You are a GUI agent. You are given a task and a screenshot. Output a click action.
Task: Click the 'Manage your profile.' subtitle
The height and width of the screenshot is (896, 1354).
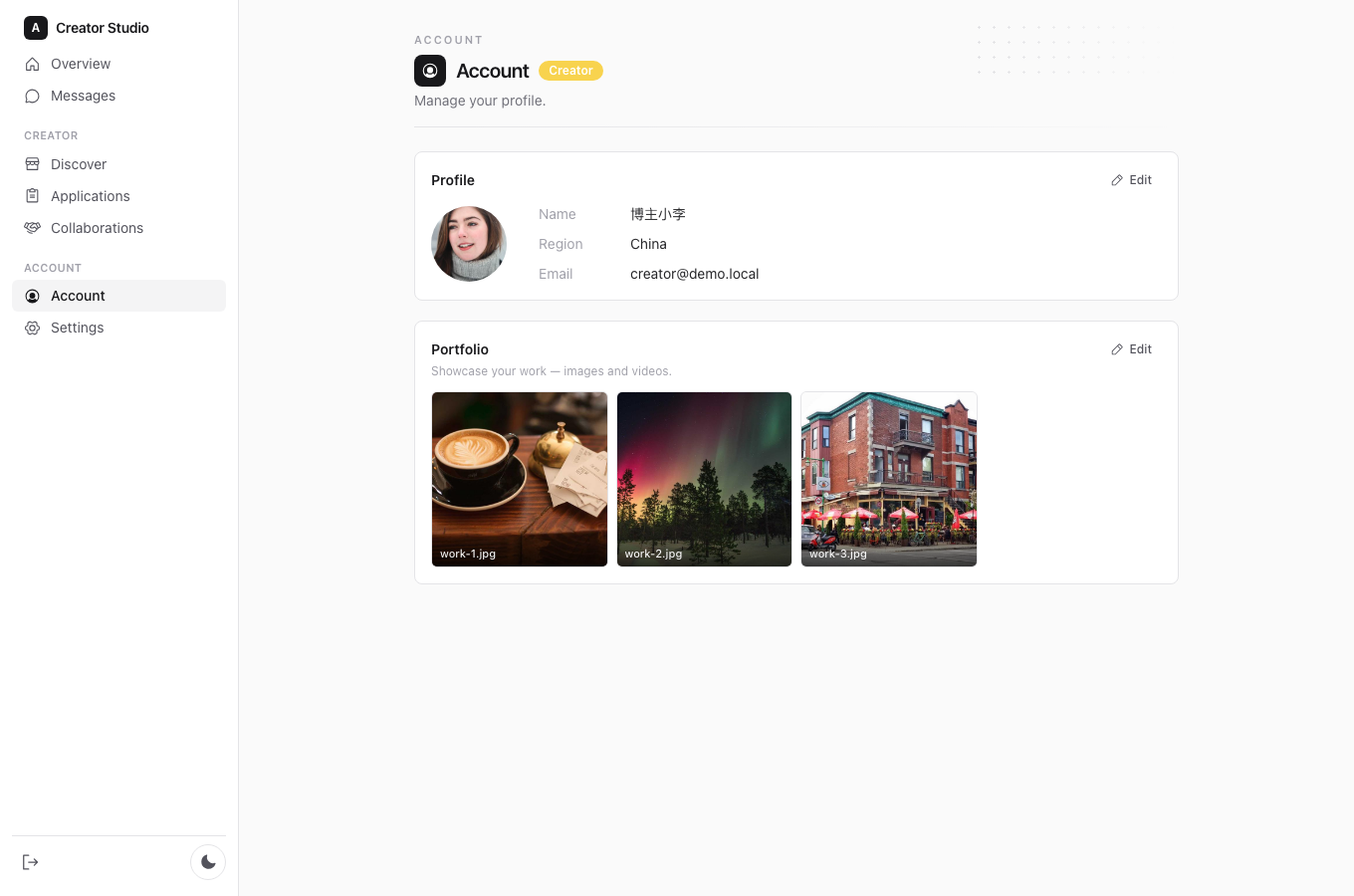(480, 101)
